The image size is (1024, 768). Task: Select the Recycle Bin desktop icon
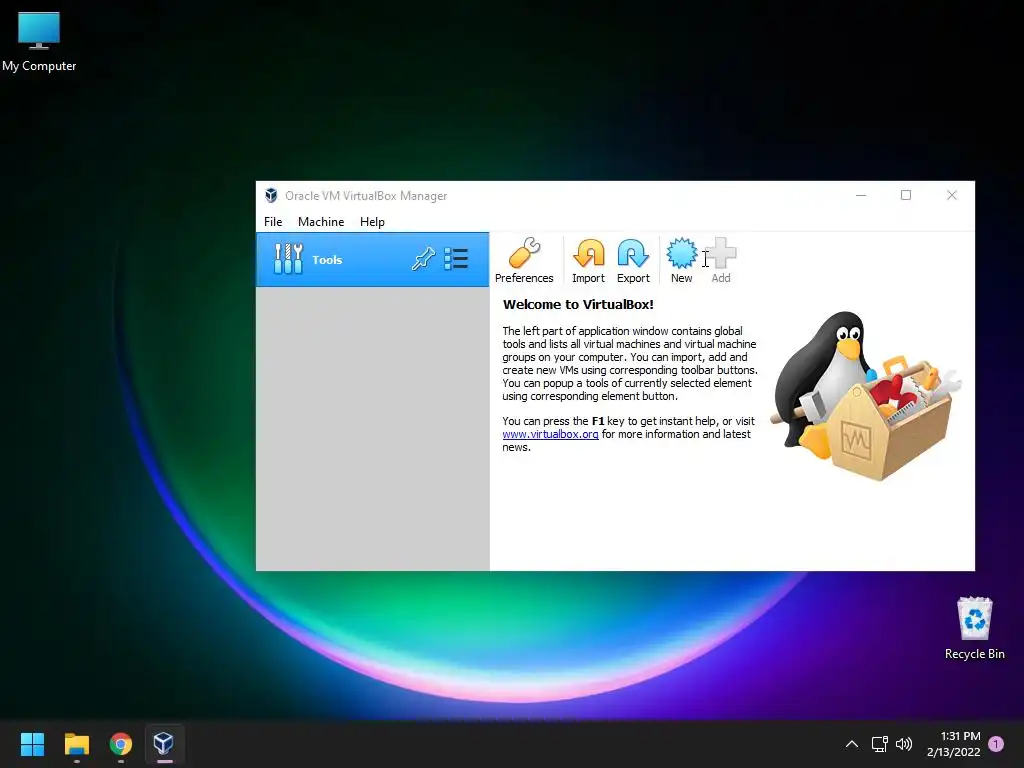[974, 628]
